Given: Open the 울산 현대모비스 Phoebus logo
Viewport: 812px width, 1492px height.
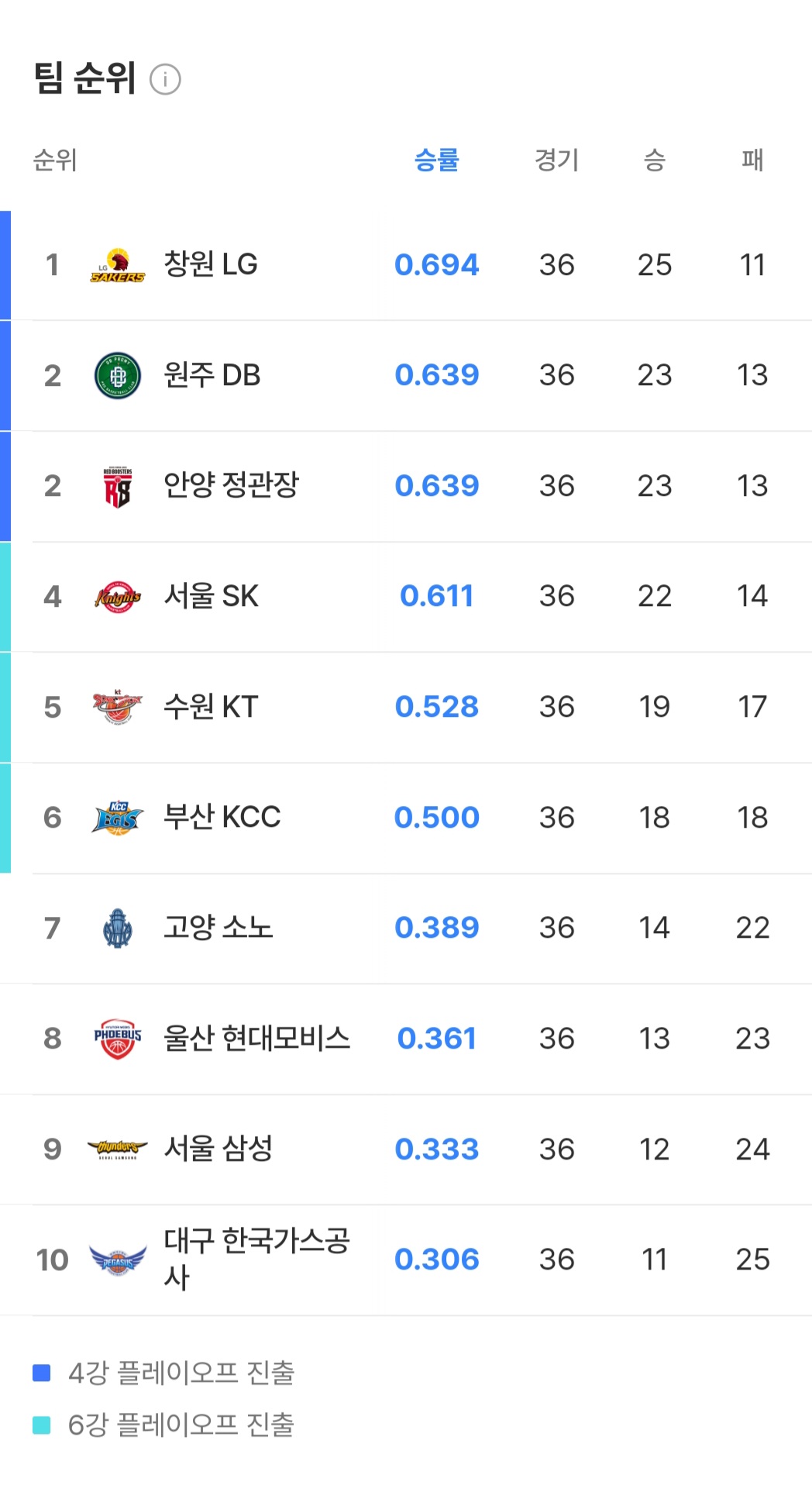Looking at the screenshot, I should (117, 1039).
